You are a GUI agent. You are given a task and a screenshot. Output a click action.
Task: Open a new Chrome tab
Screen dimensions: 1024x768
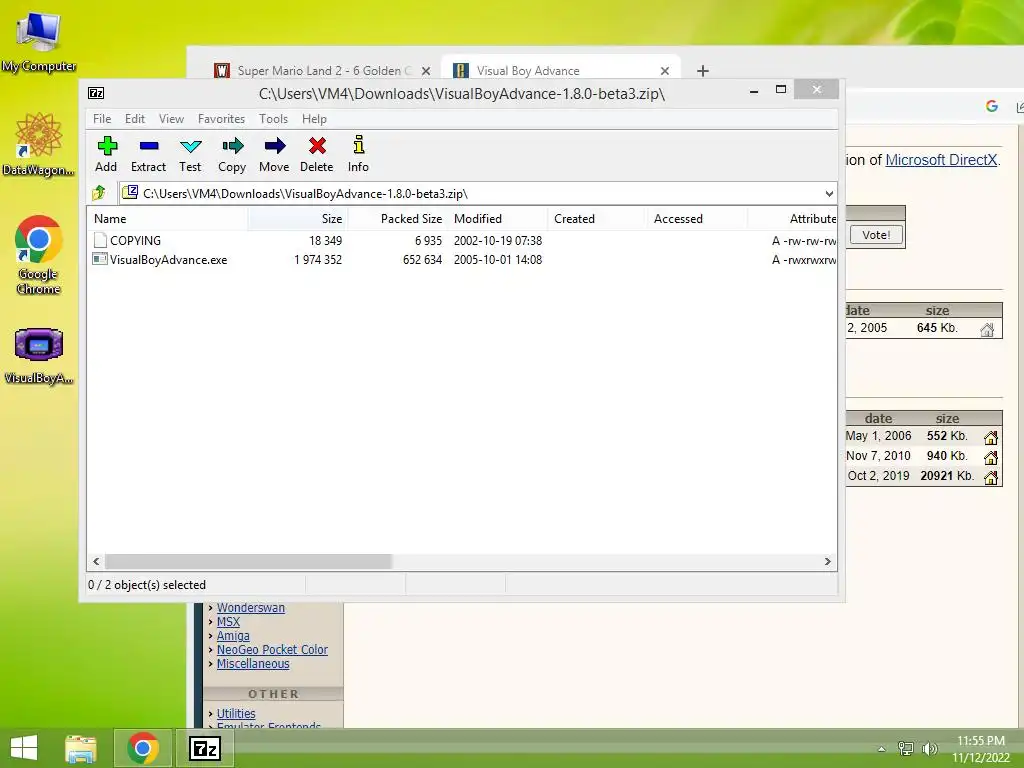click(703, 71)
